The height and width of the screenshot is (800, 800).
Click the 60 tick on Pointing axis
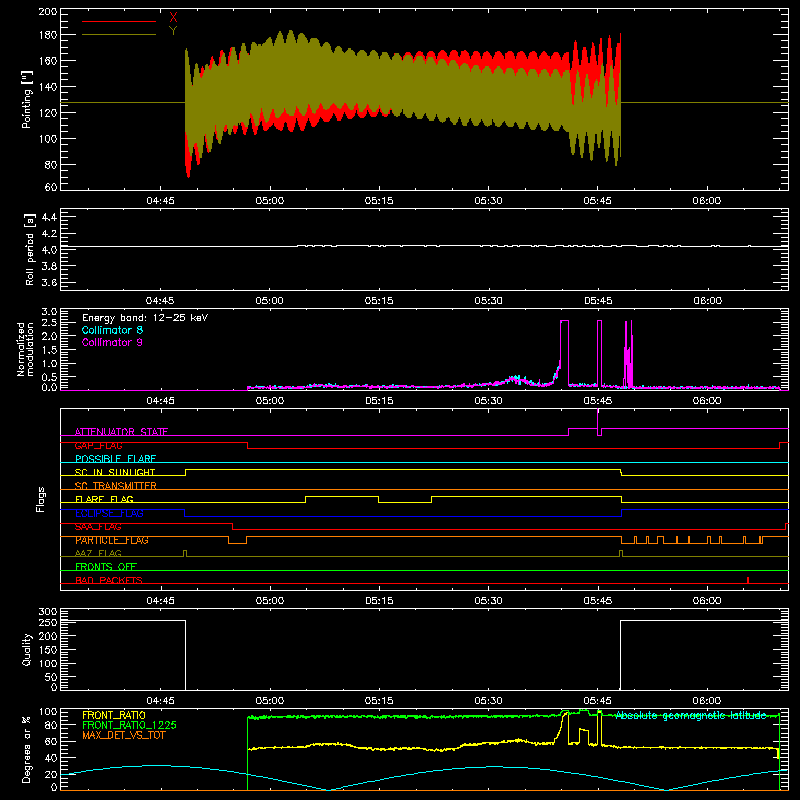51,187
